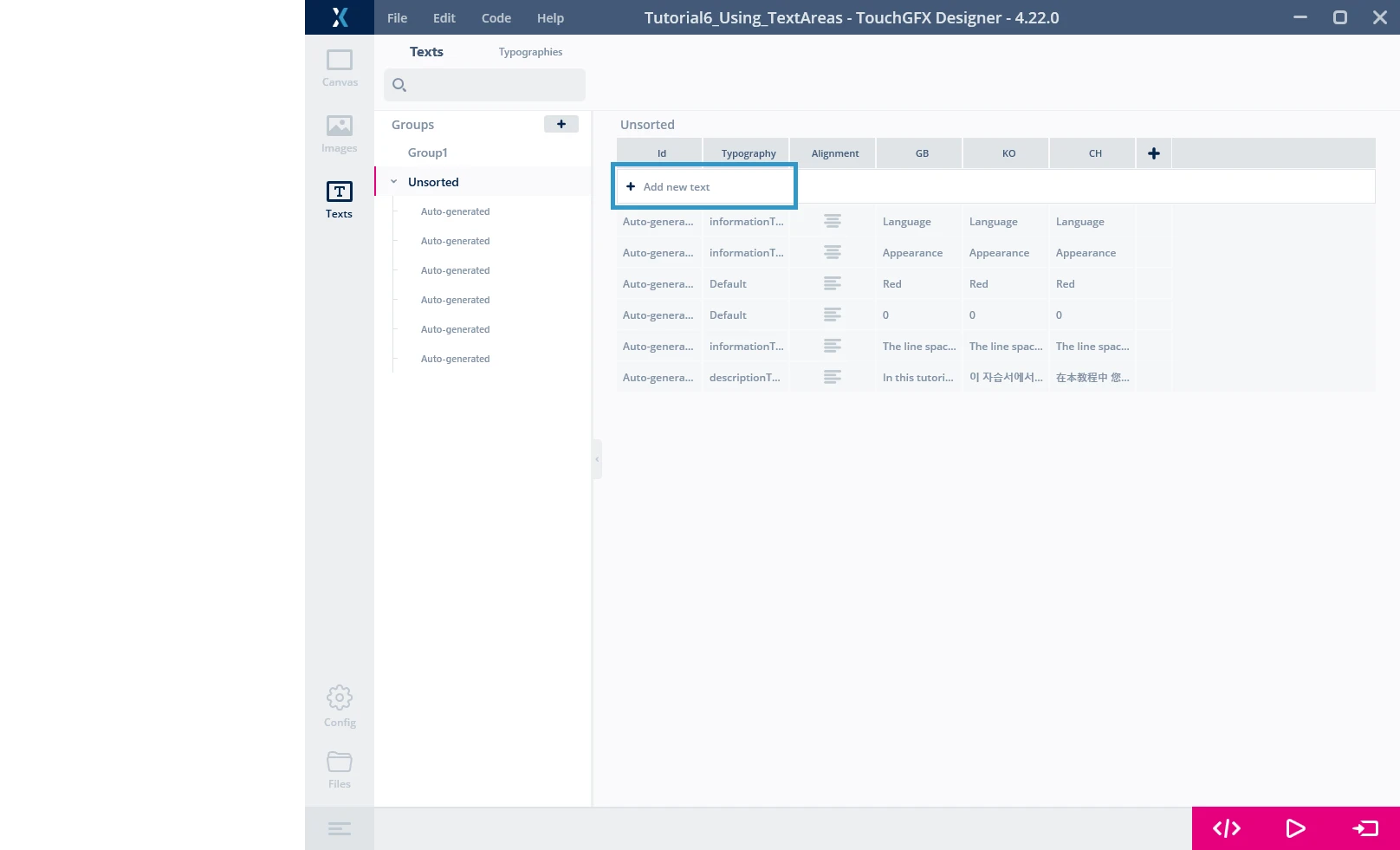1400x850 pixels.
Task: Select the Korean text cell in last row
Action: (1005, 378)
